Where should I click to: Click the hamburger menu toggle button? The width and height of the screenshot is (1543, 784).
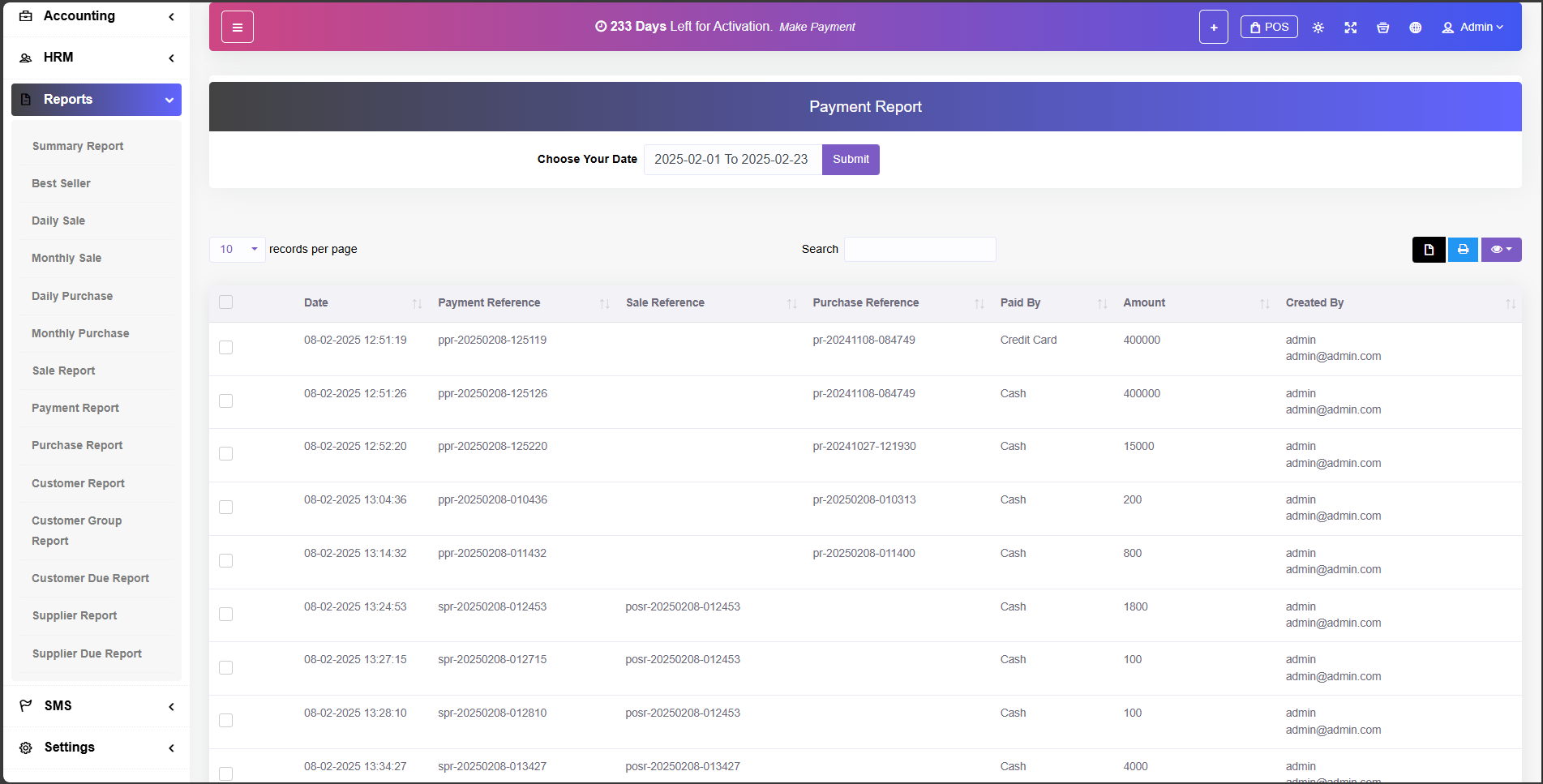237,28
